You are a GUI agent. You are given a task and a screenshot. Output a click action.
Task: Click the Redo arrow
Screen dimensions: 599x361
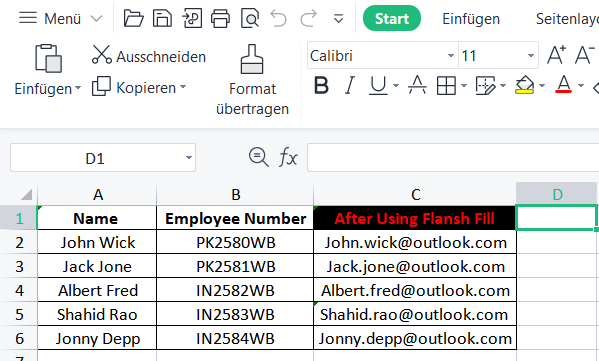click(x=308, y=18)
